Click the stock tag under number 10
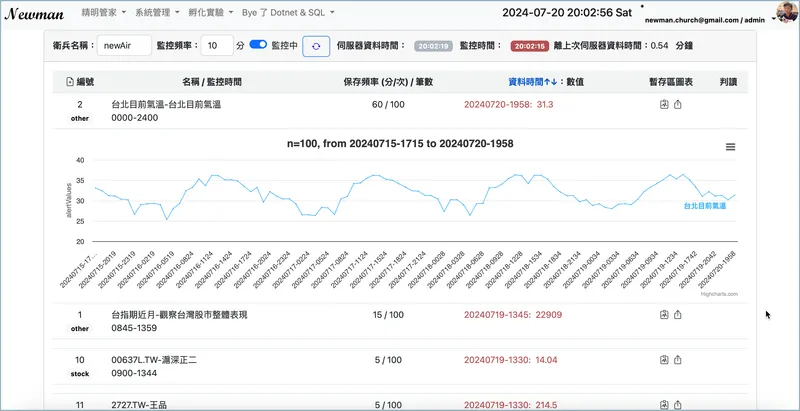The width and height of the screenshot is (800, 411). [80, 374]
